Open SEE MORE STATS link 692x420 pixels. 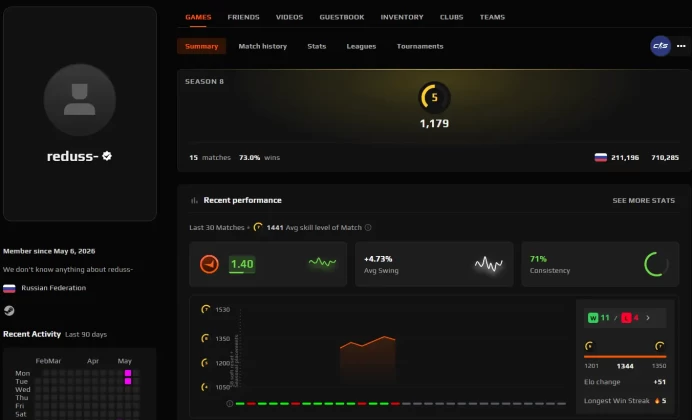pyautogui.click(x=643, y=200)
